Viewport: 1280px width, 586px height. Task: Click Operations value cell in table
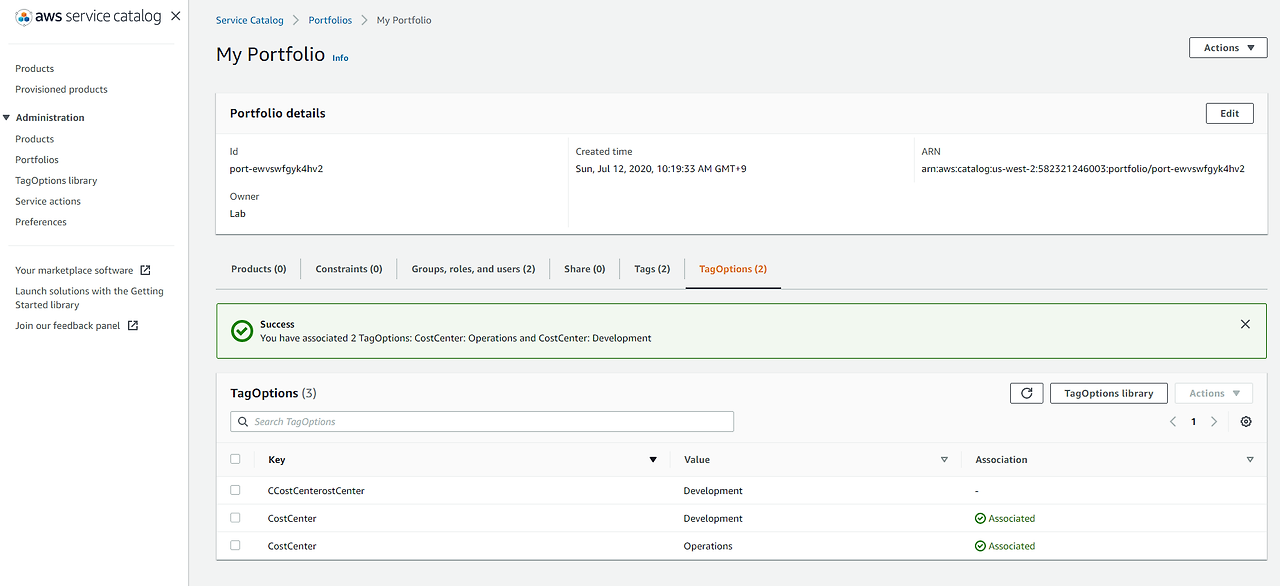click(708, 546)
